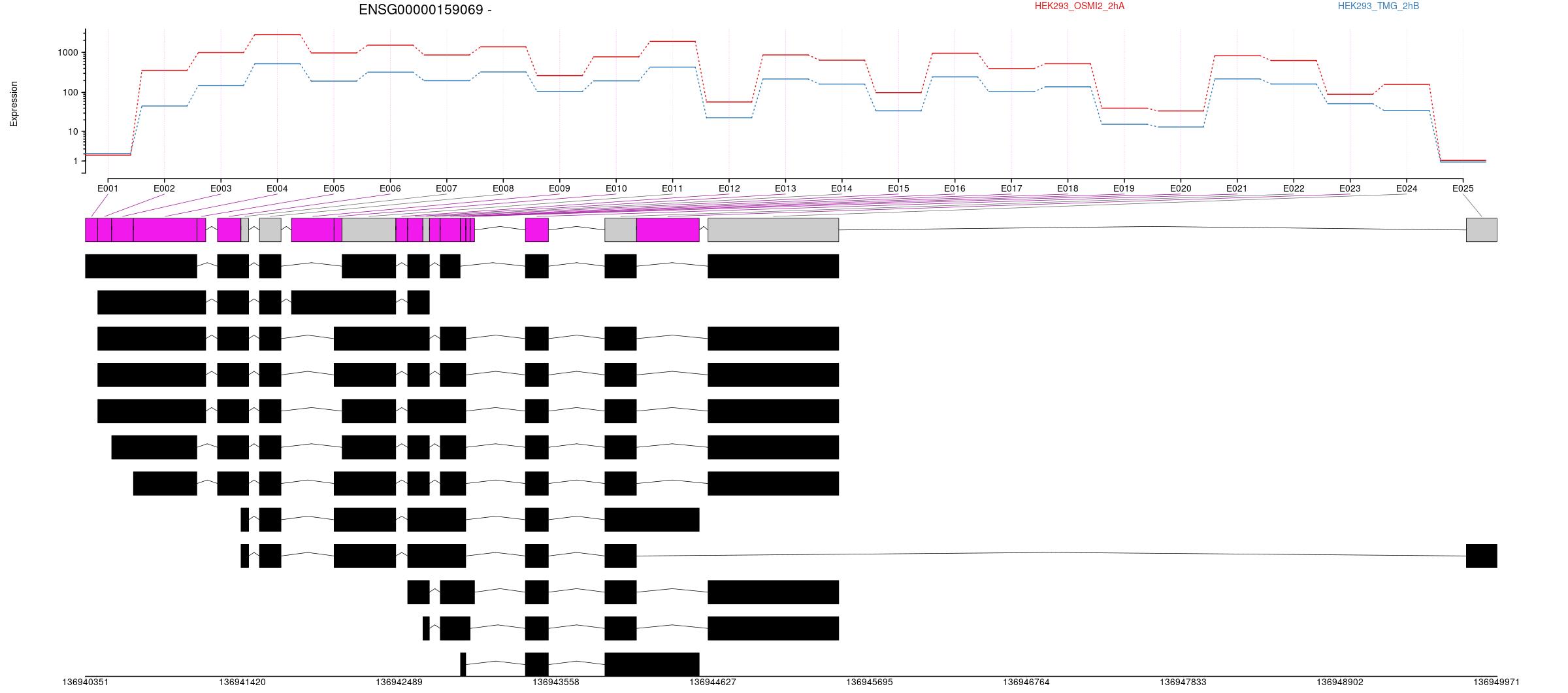Click the 1000 y-axis tick label

pos(68,53)
